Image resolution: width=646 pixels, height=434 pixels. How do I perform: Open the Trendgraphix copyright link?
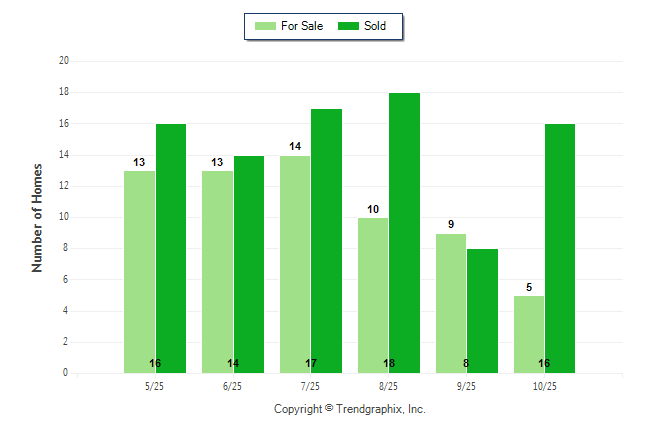click(x=350, y=409)
